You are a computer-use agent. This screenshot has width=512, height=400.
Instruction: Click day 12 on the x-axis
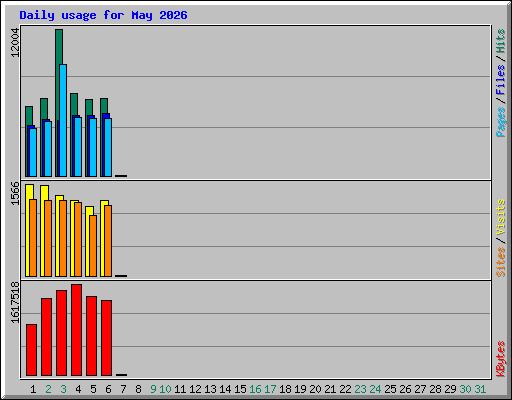pyautogui.click(x=195, y=389)
